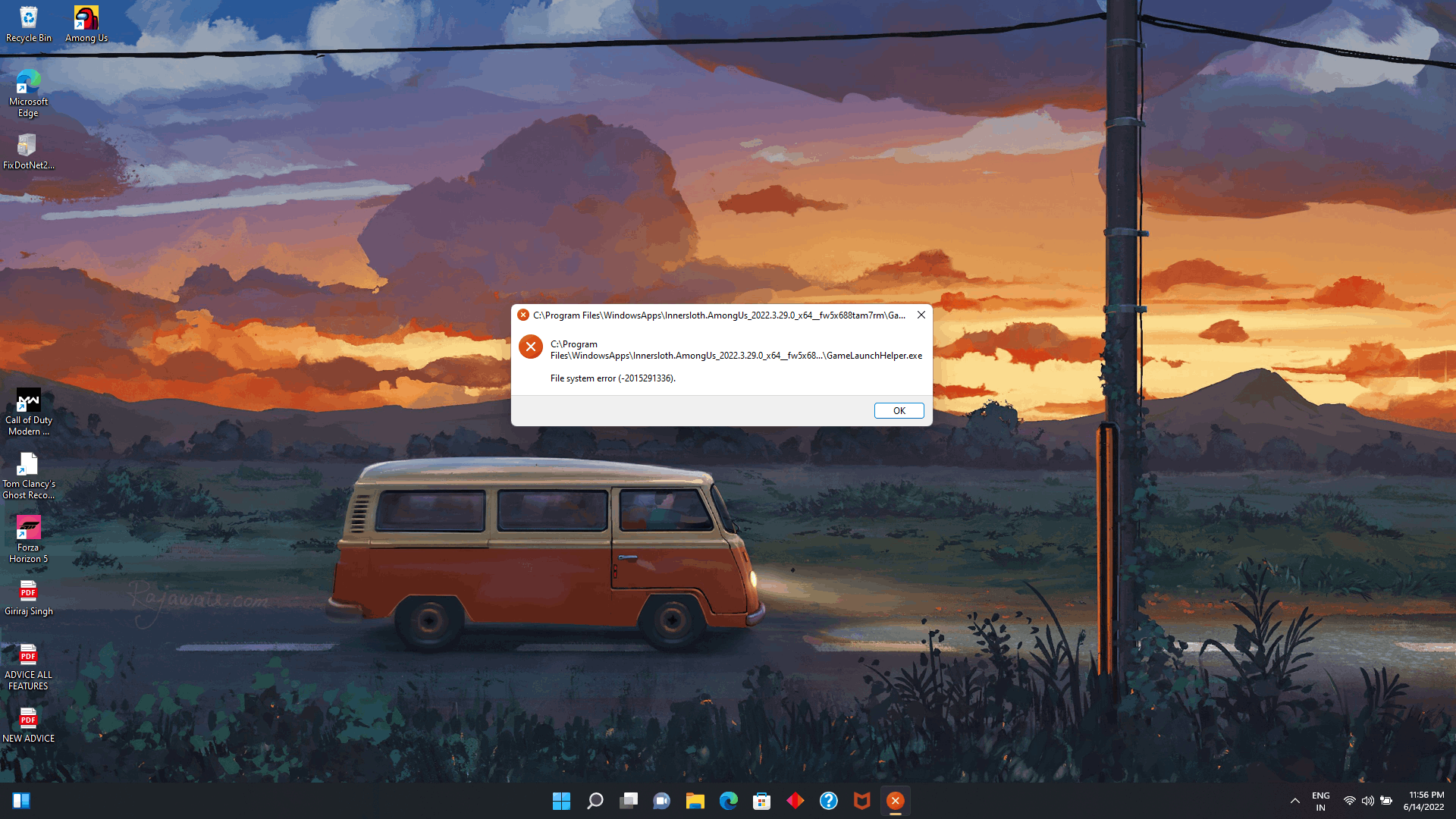Viewport: 1456px width, 819px height.
Task: Open Wi-Fi network settings flyout
Action: click(1350, 801)
